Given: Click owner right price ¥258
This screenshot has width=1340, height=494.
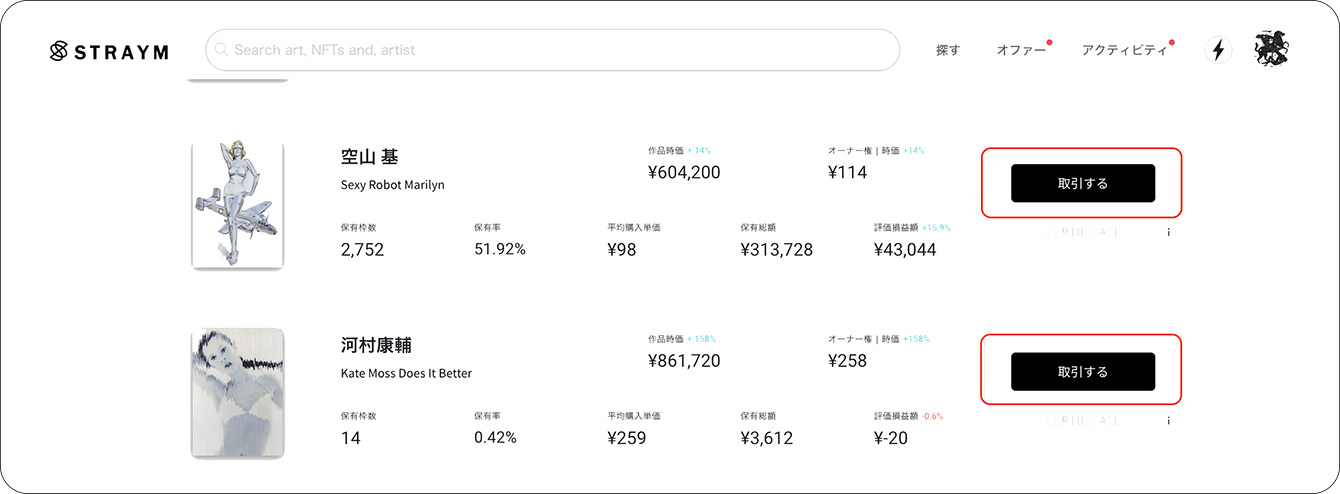Looking at the screenshot, I should click(x=848, y=360).
